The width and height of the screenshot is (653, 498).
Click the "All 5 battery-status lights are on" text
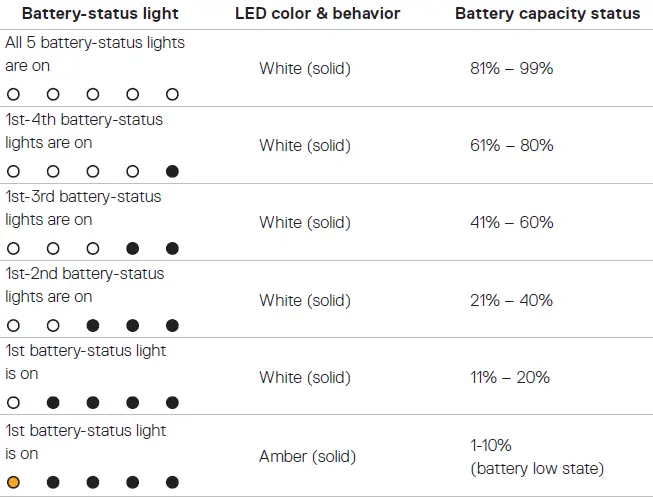coord(94,54)
